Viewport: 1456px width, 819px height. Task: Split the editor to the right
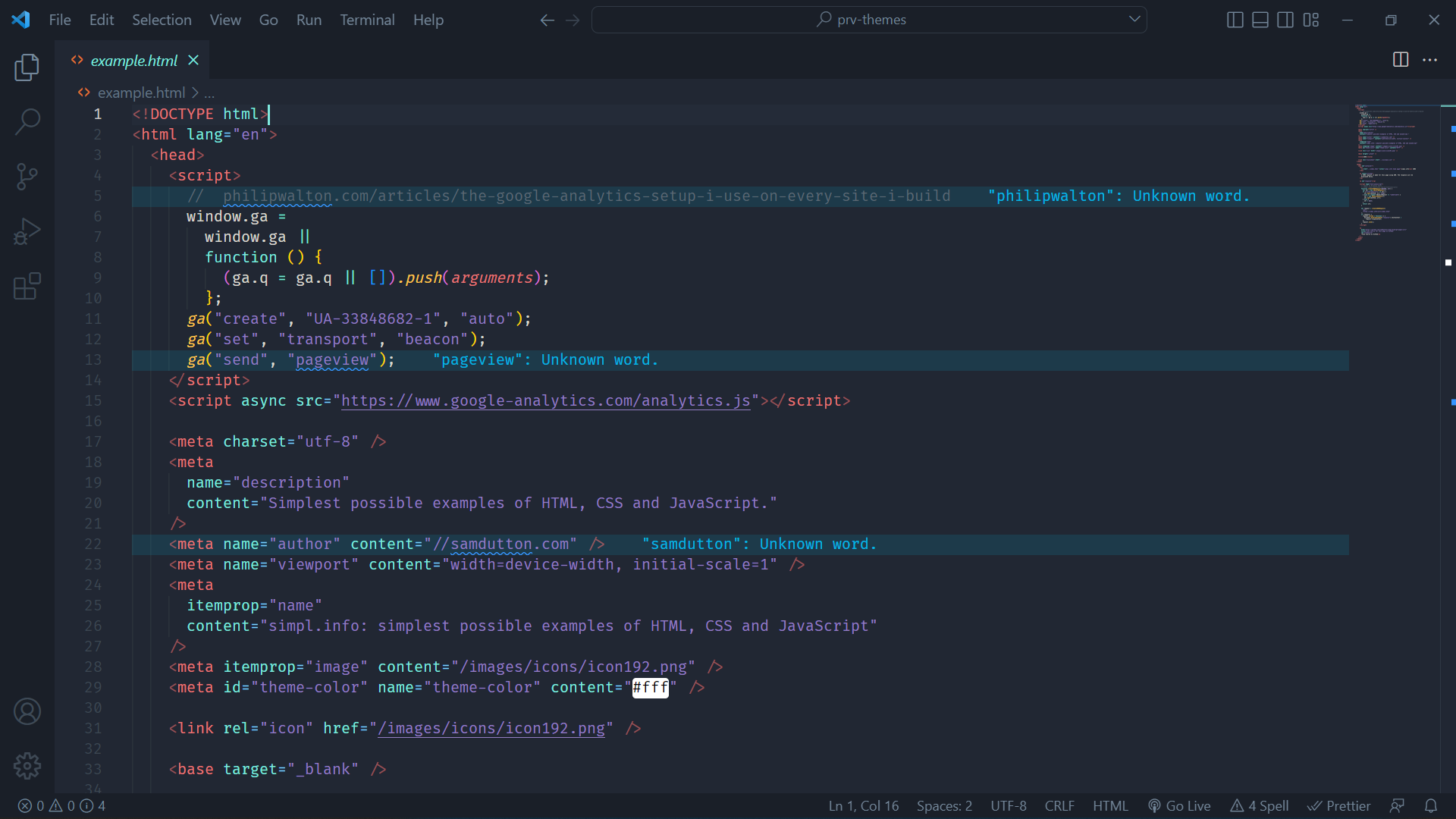[1401, 60]
